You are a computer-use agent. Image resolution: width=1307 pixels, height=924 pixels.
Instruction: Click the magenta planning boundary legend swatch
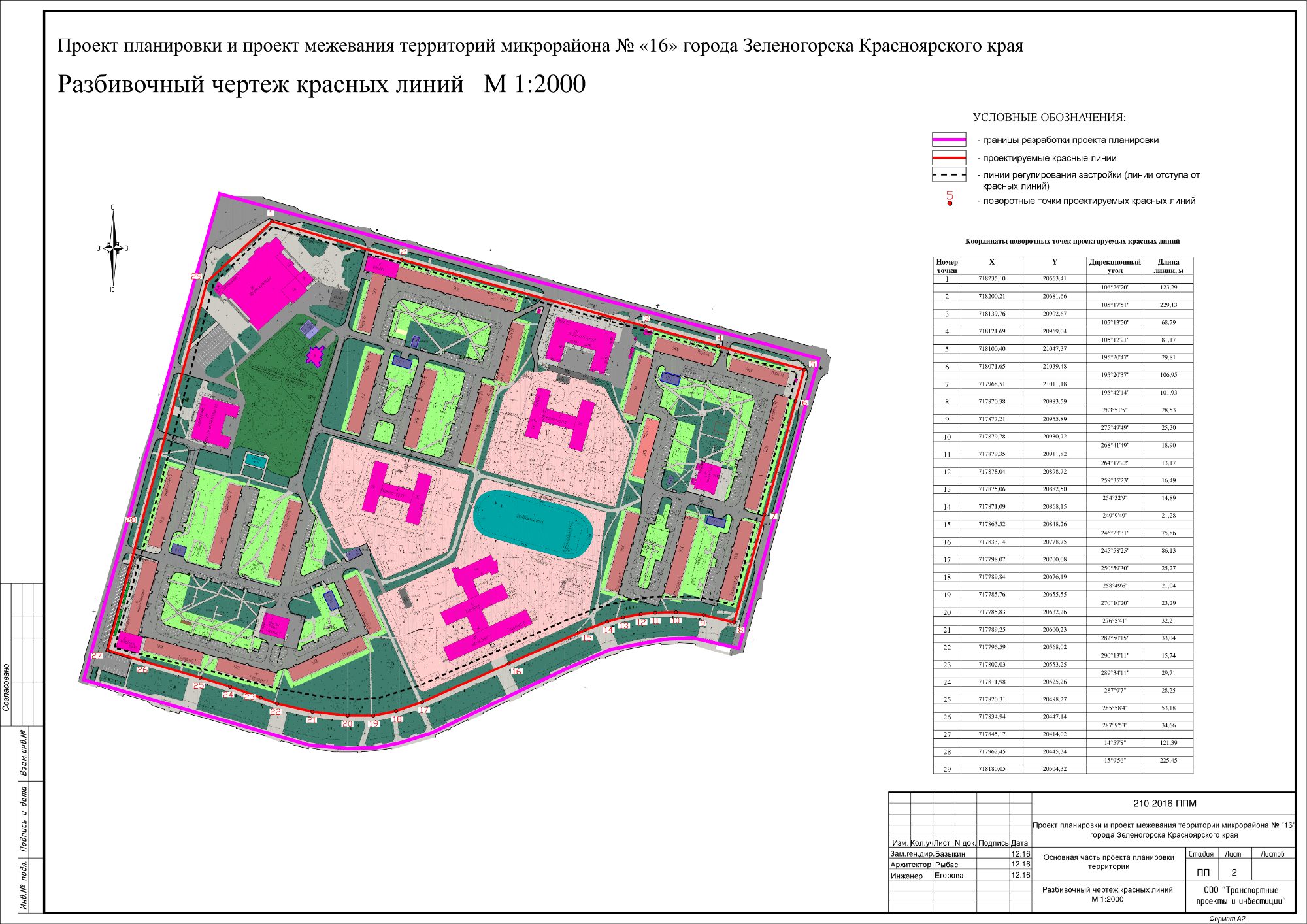pyautogui.click(x=948, y=140)
